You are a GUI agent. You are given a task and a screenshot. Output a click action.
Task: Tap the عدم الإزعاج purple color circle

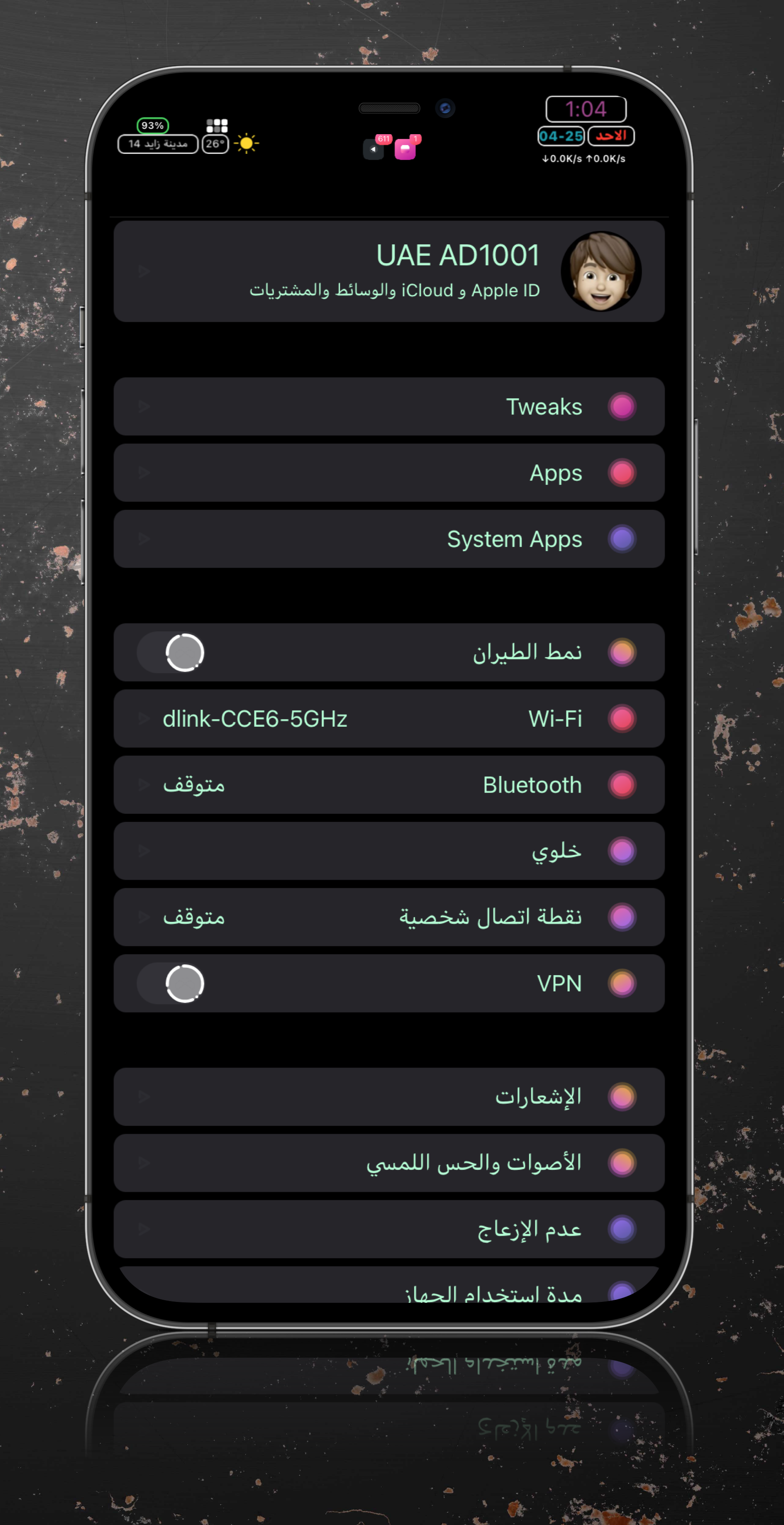[622, 1230]
